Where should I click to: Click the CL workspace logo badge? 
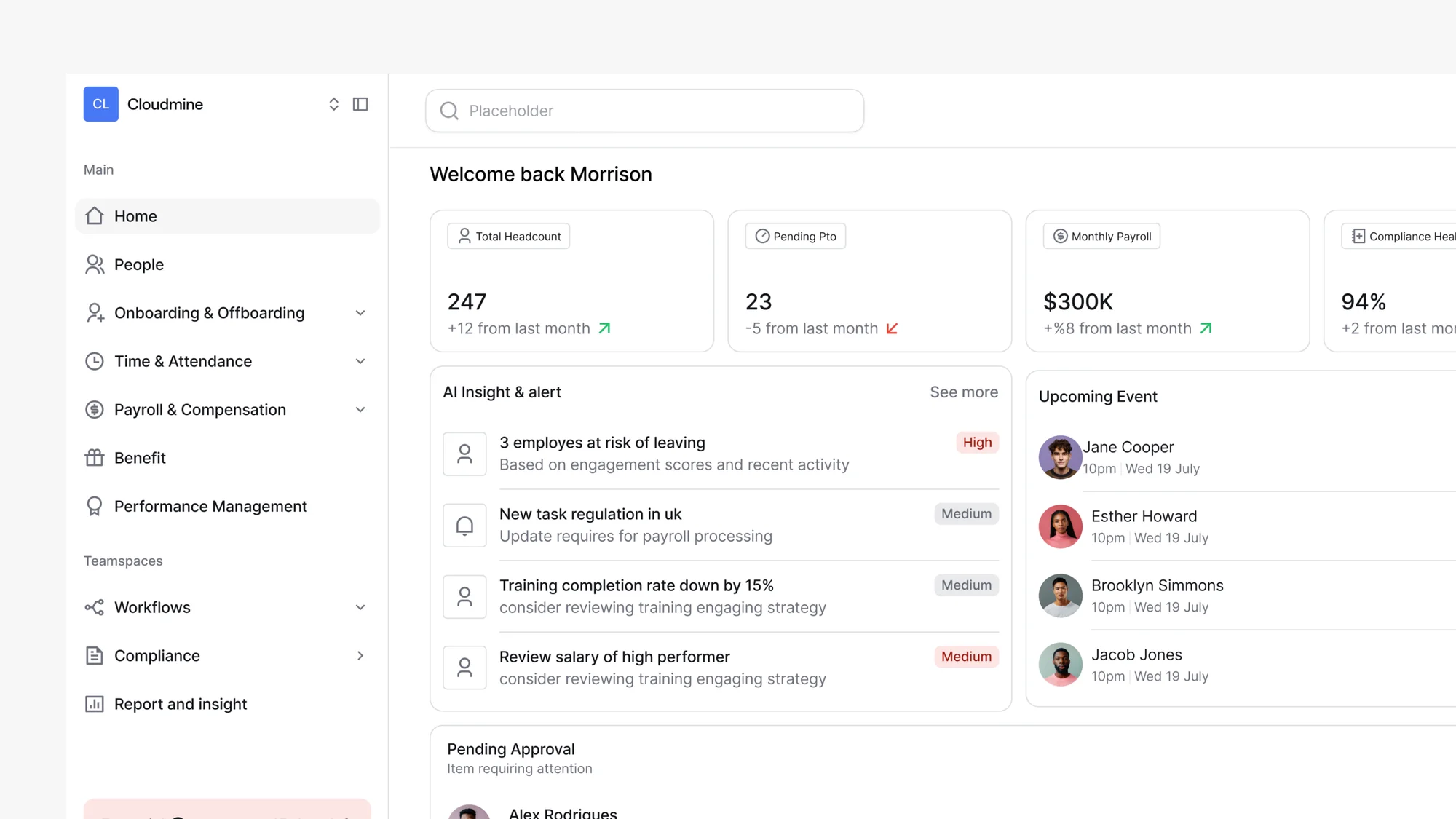pyautogui.click(x=101, y=104)
